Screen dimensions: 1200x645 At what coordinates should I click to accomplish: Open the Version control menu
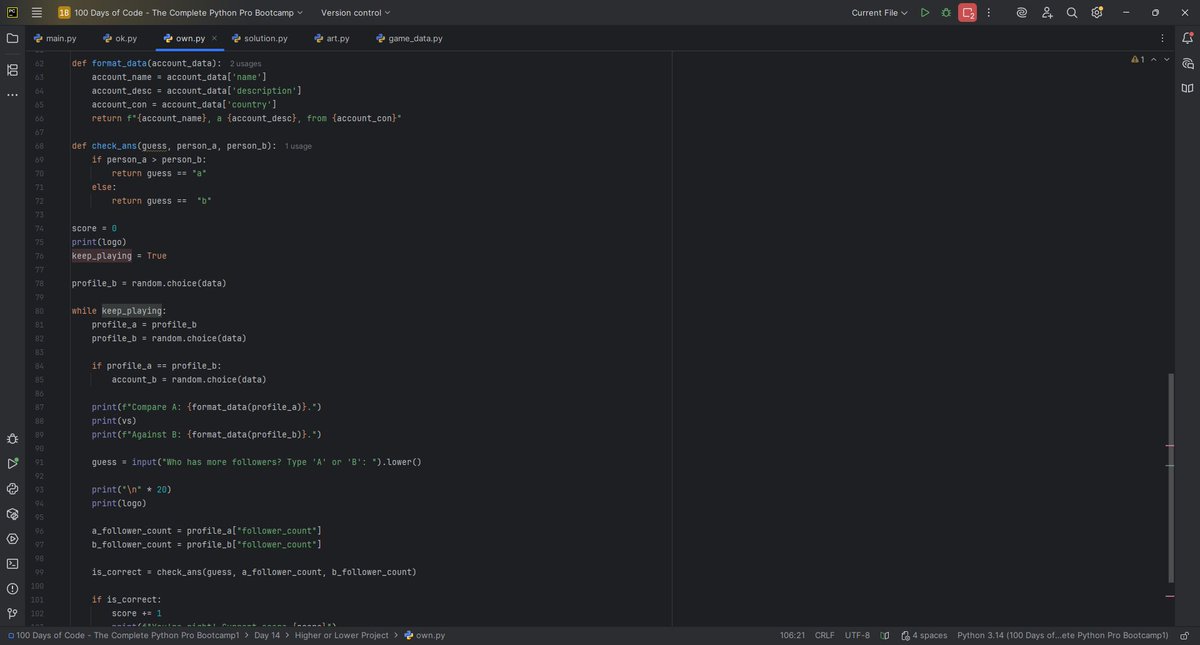(x=352, y=12)
